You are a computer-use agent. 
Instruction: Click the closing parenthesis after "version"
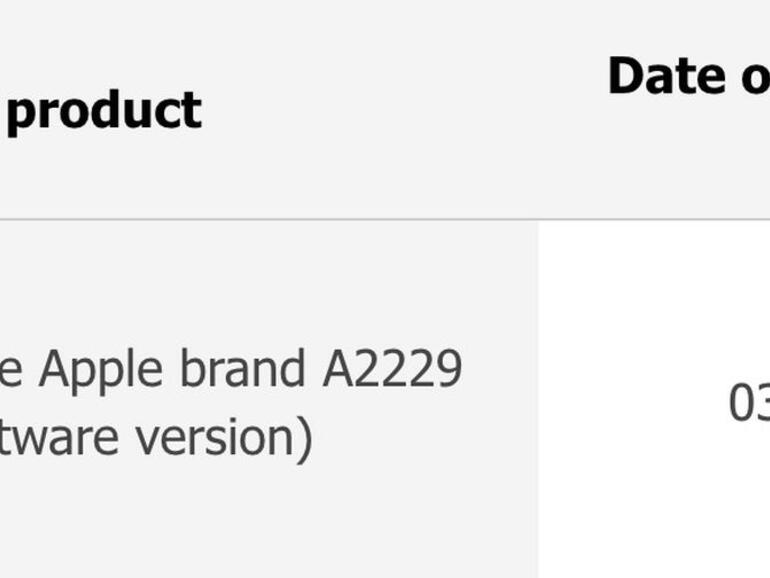coord(305,438)
